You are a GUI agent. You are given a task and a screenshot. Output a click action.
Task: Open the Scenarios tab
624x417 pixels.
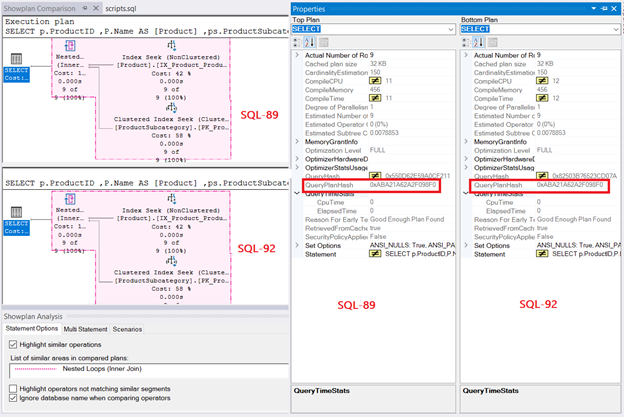tap(127, 329)
